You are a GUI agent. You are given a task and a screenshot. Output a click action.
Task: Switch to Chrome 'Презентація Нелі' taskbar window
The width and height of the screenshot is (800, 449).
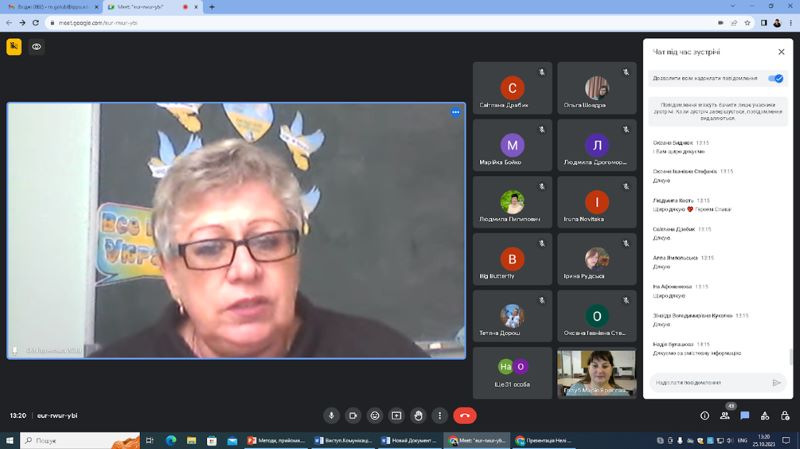pos(544,440)
